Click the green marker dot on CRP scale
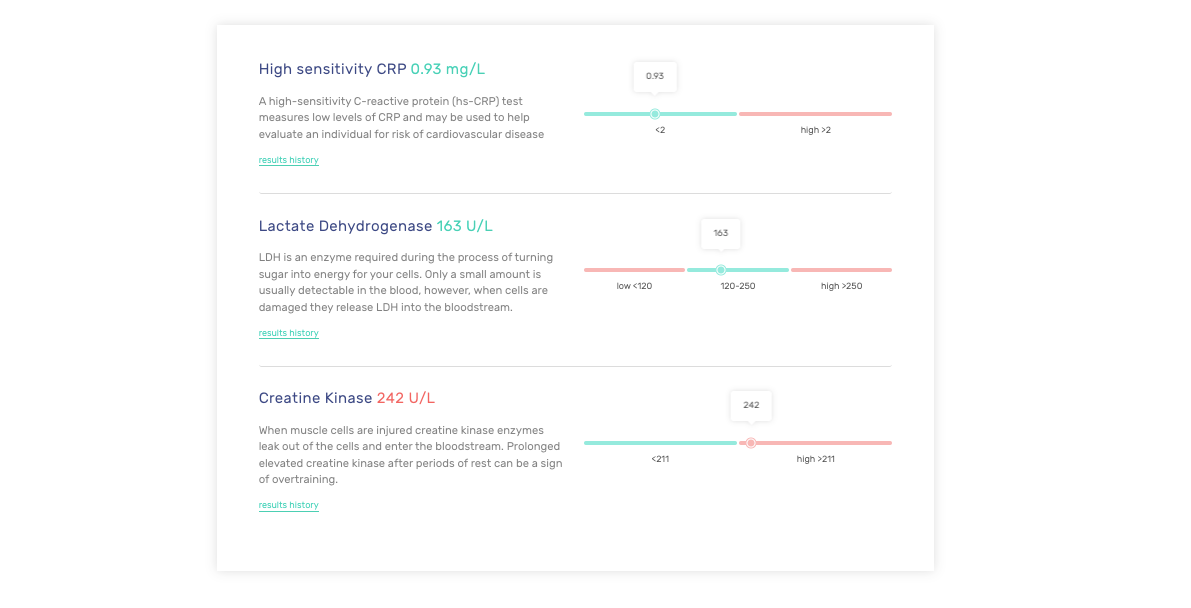This screenshot has height=608, width=1191. click(655, 114)
